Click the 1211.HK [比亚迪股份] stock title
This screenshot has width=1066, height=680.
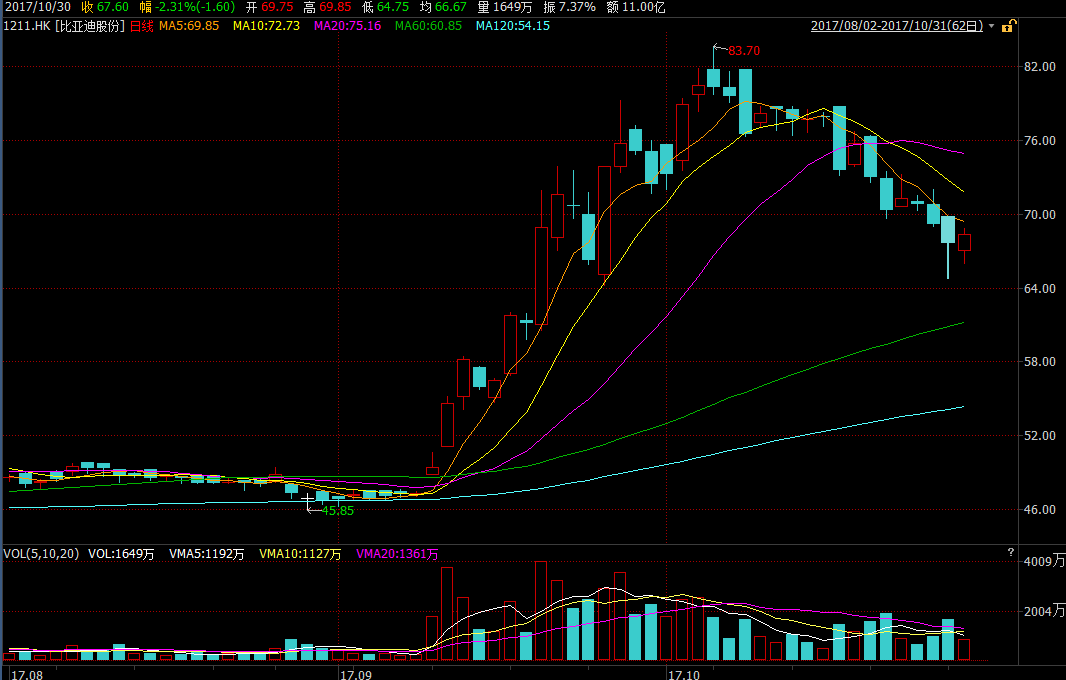65,26
